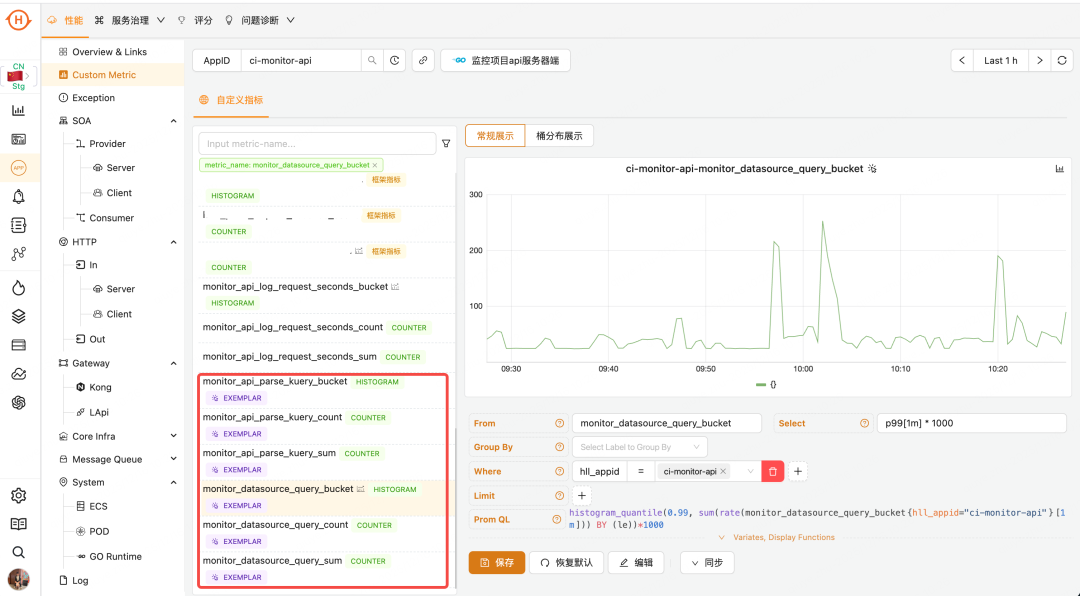Click the refresh icon near Last 1 h
The image size is (1080, 596).
click(x=1062, y=61)
